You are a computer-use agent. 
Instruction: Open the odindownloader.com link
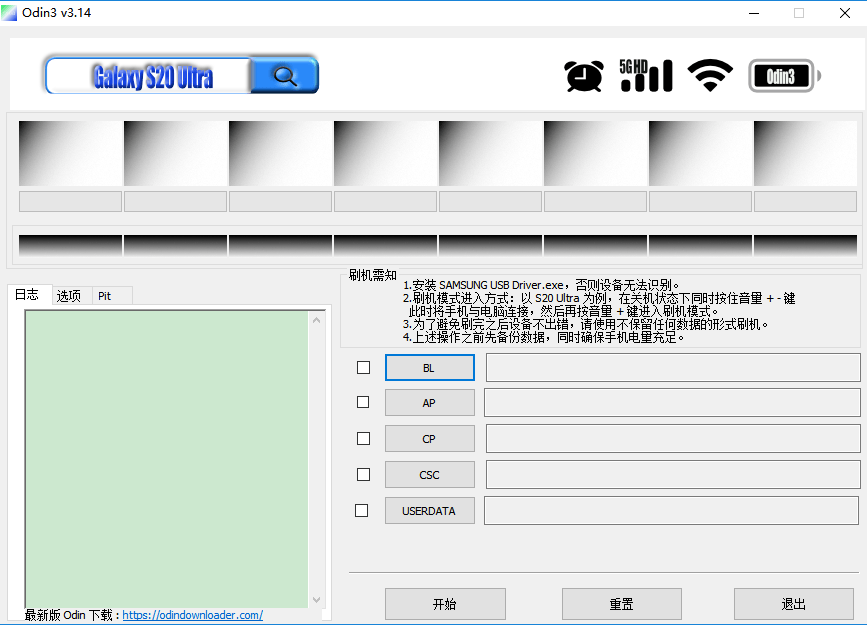[191, 615]
